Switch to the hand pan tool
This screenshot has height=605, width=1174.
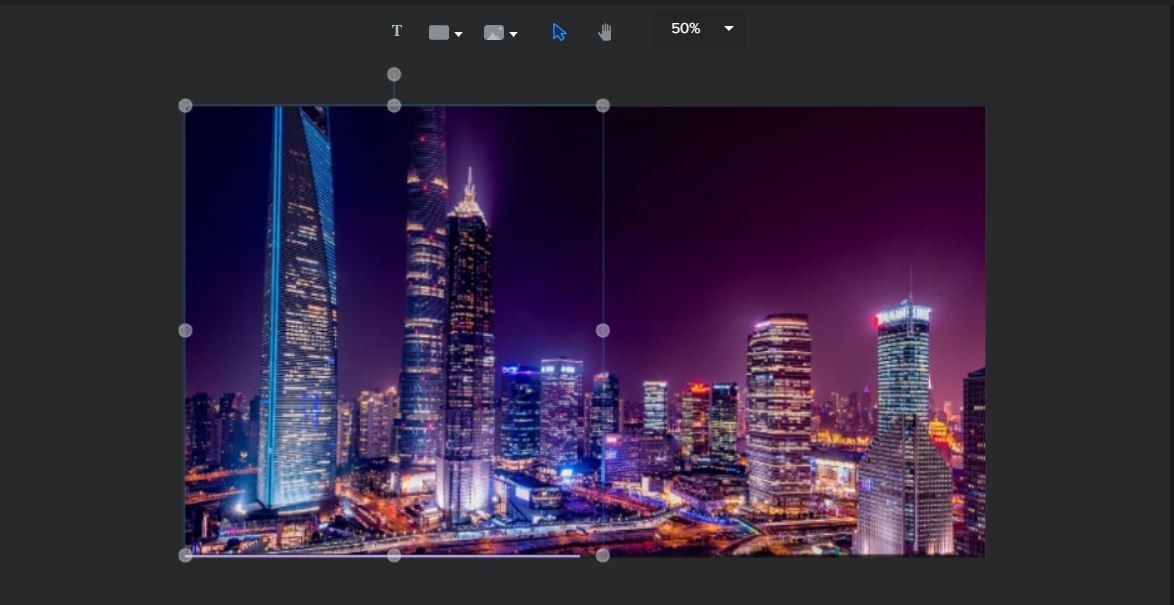pyautogui.click(x=605, y=32)
